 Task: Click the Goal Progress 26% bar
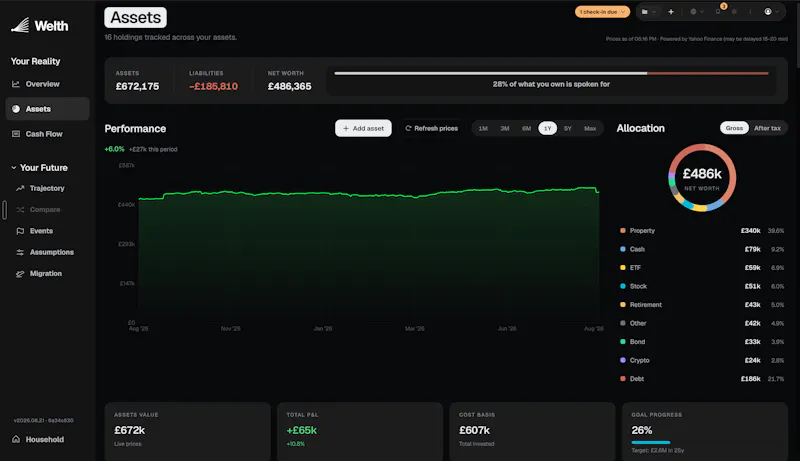tap(651, 442)
